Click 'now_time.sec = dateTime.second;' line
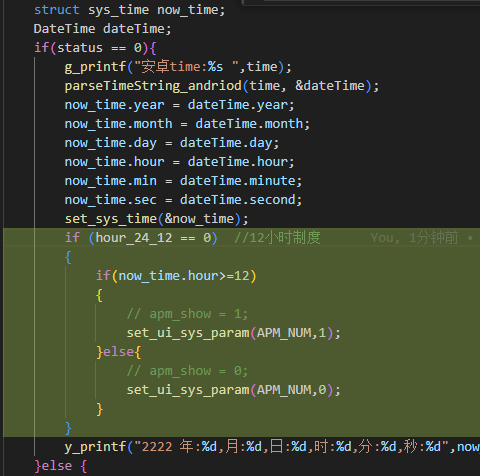This screenshot has height=476, width=480. coord(183,200)
